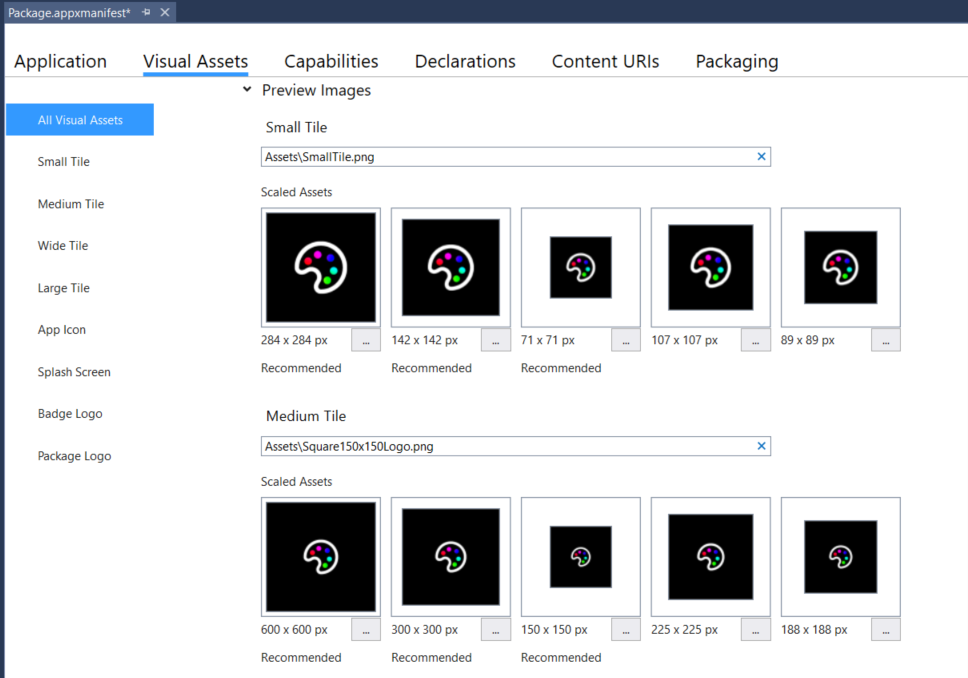Viewport: 968px width, 678px height.
Task: Collapse the Preview Images section
Action: [x=246, y=90]
